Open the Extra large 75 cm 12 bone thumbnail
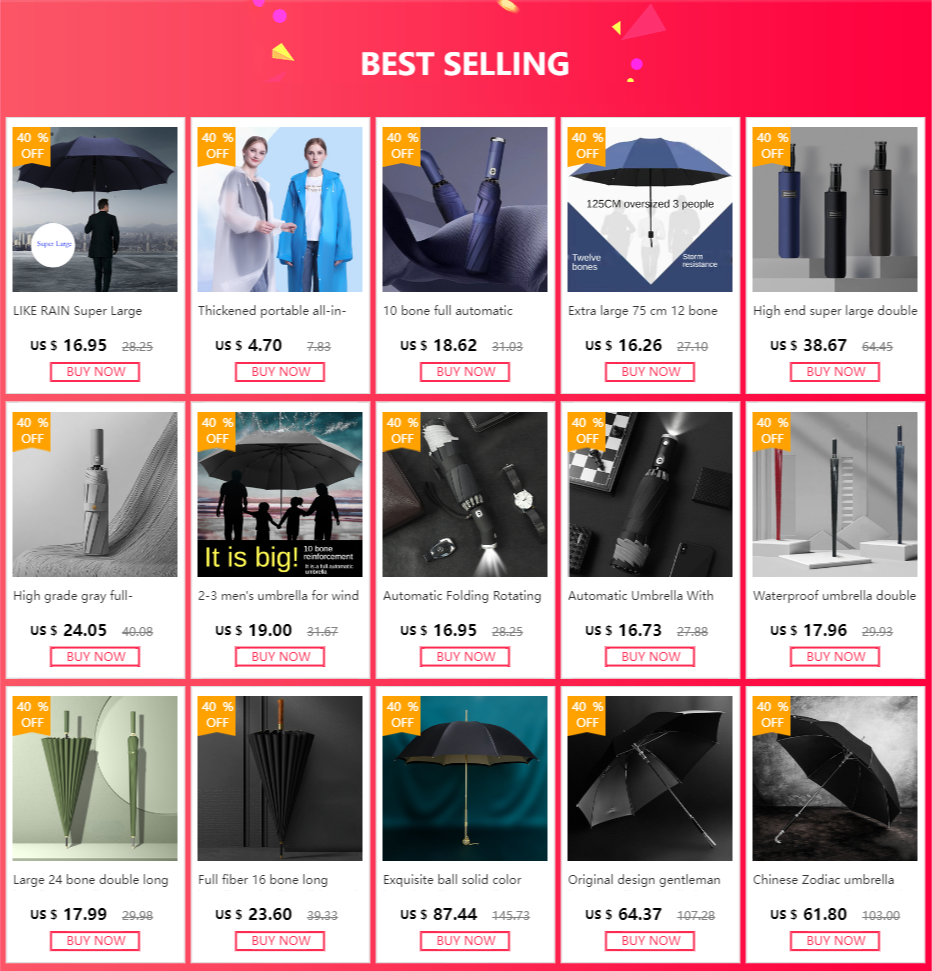The width and height of the screenshot is (932, 971). coord(650,209)
